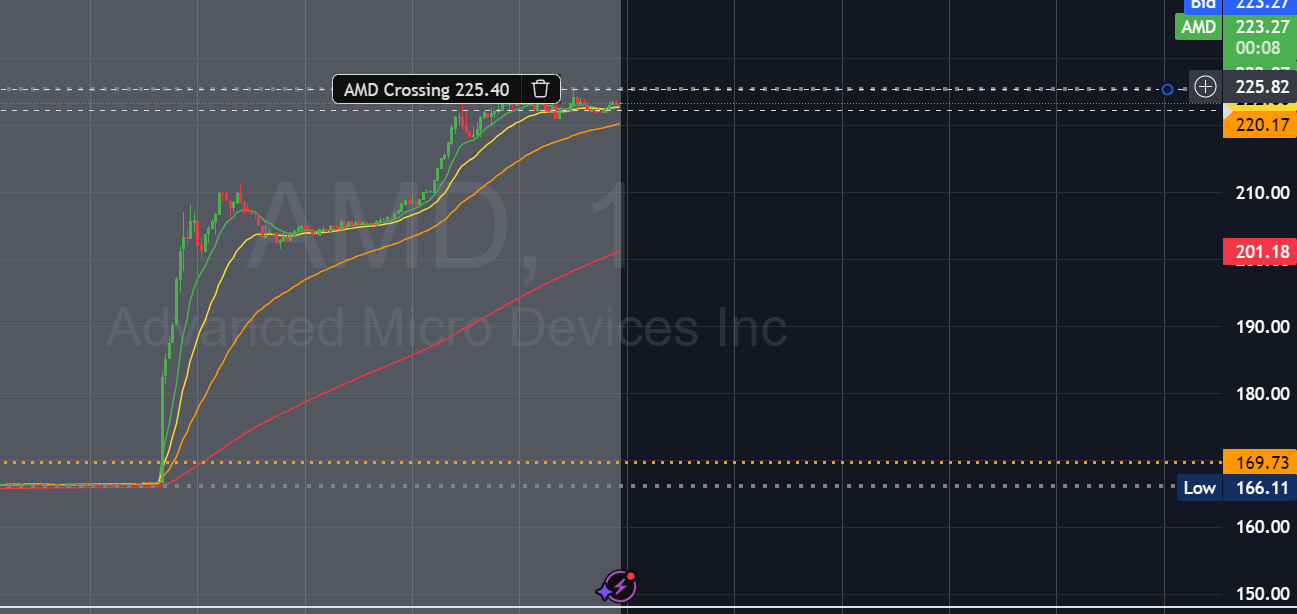The image size is (1297, 614).
Task: Click the orange 220.17 moving average price label
Action: [x=1259, y=126]
